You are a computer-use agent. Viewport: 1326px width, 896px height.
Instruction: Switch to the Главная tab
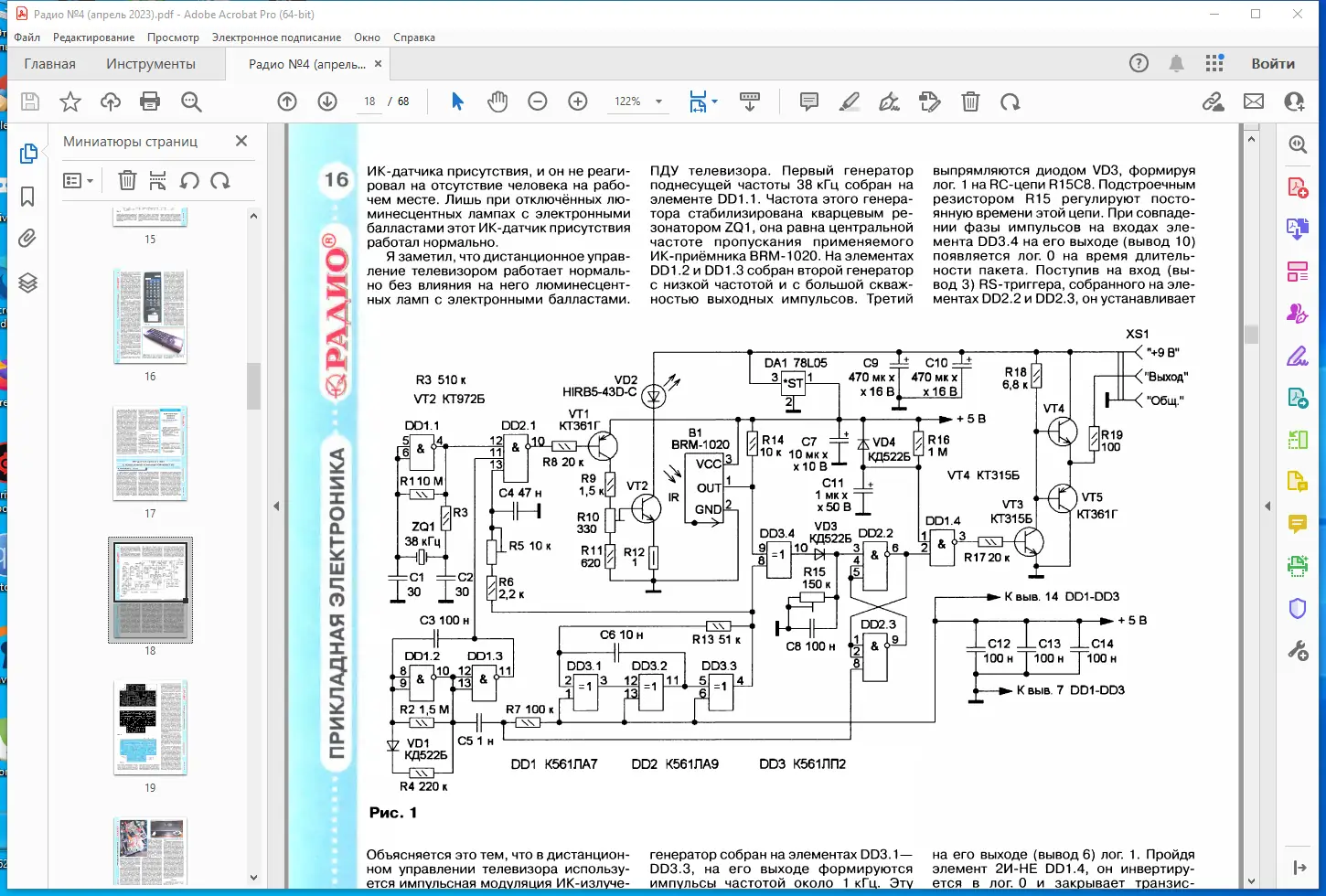(49, 64)
